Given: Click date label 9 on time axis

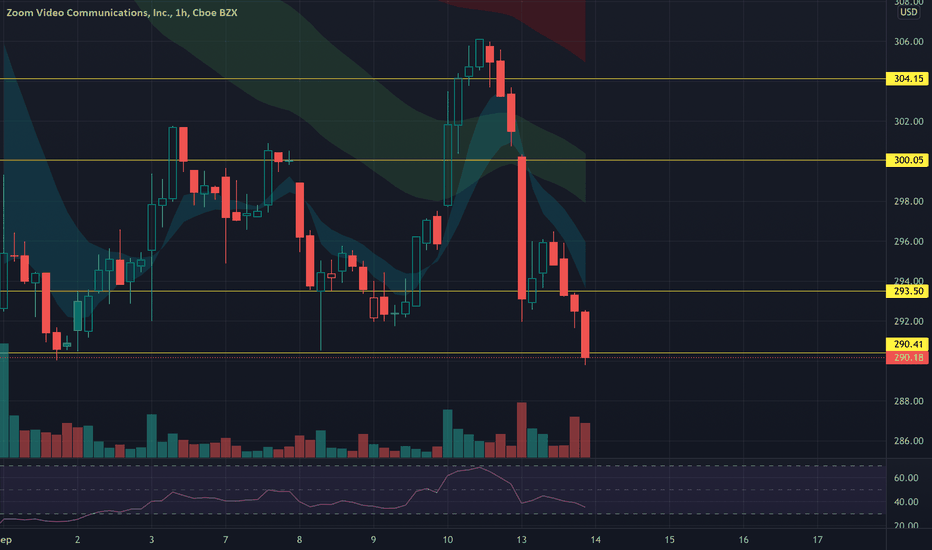Looking at the screenshot, I should tap(373, 540).
